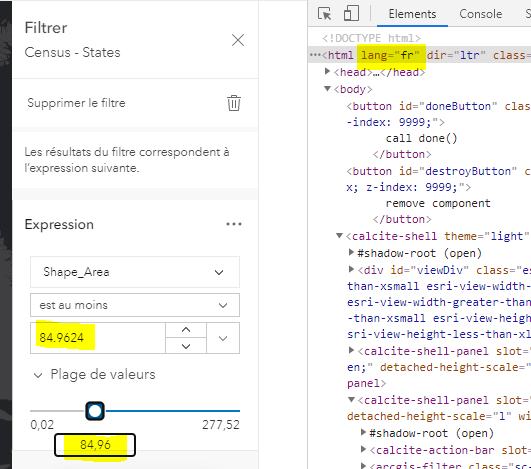Click the range slider thumb
The width and height of the screenshot is (531, 469).
click(x=95, y=411)
